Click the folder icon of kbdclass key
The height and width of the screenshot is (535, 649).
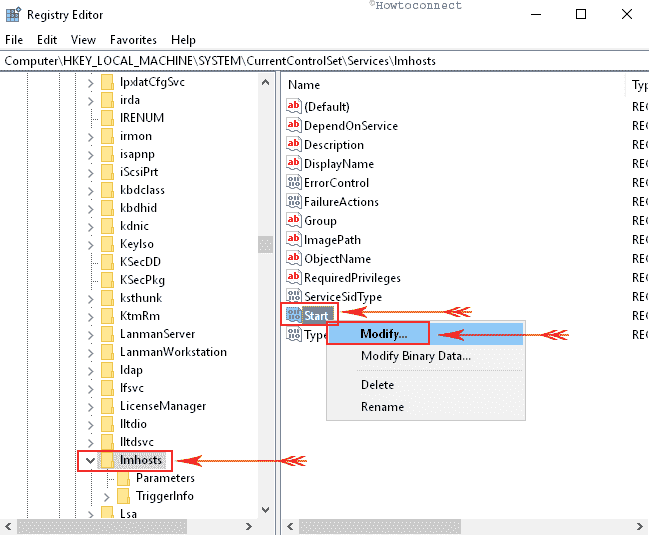click(x=107, y=190)
